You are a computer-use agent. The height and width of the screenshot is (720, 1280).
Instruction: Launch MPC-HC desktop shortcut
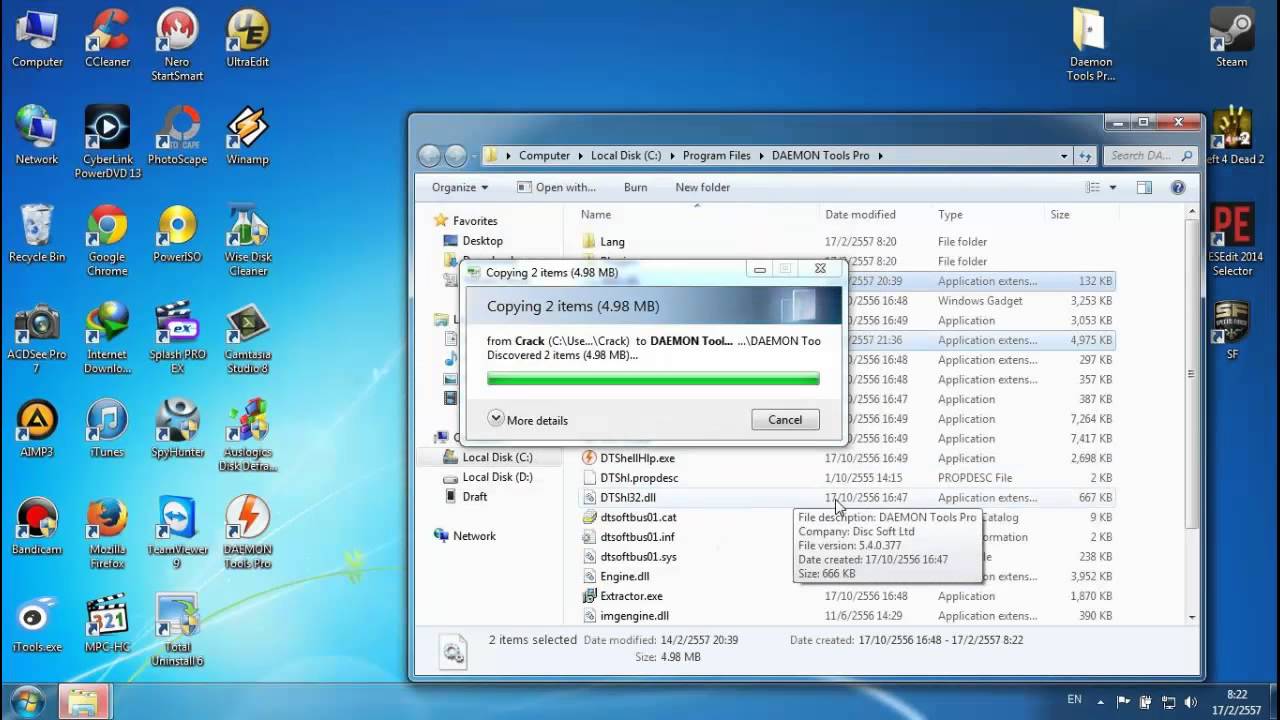click(107, 624)
